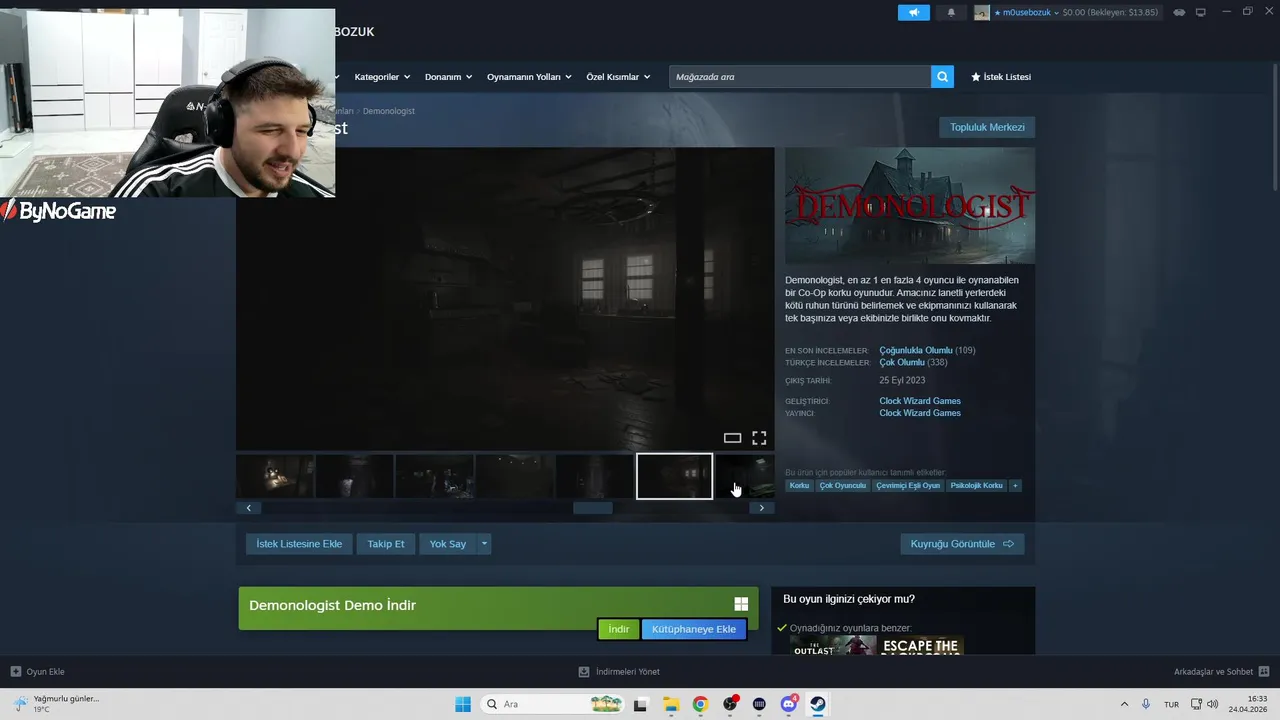Click the Steam taskbar icon

(818, 704)
